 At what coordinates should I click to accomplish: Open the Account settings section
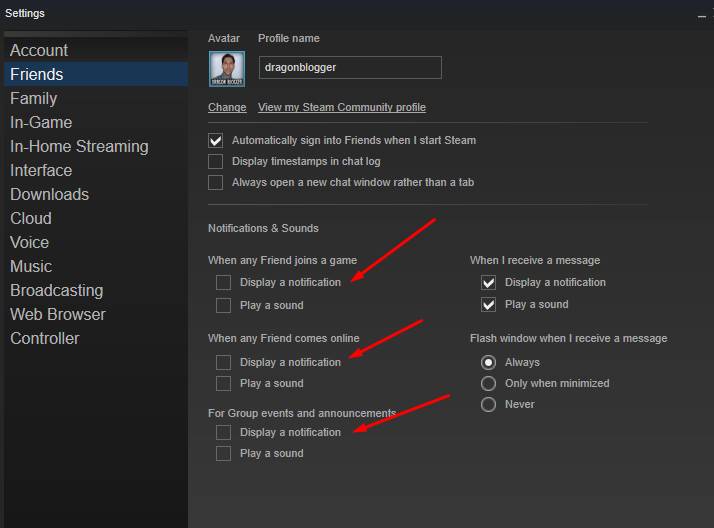coord(96,50)
